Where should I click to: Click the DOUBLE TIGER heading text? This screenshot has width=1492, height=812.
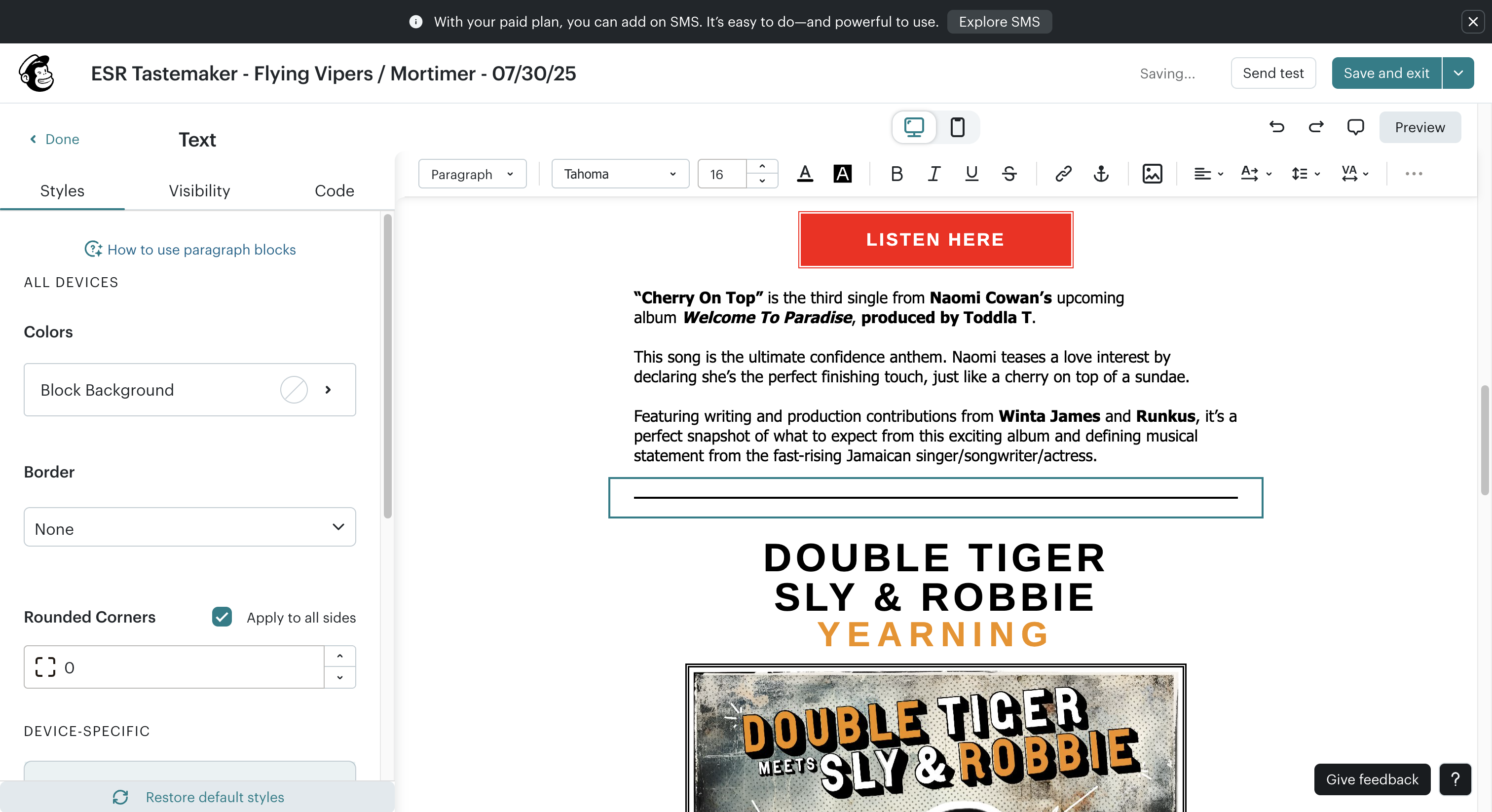point(935,558)
